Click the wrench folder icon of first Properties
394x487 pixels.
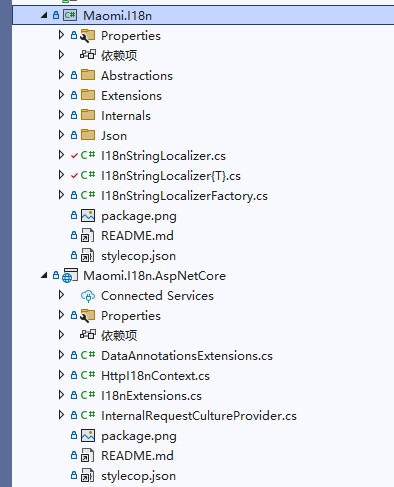point(88,36)
